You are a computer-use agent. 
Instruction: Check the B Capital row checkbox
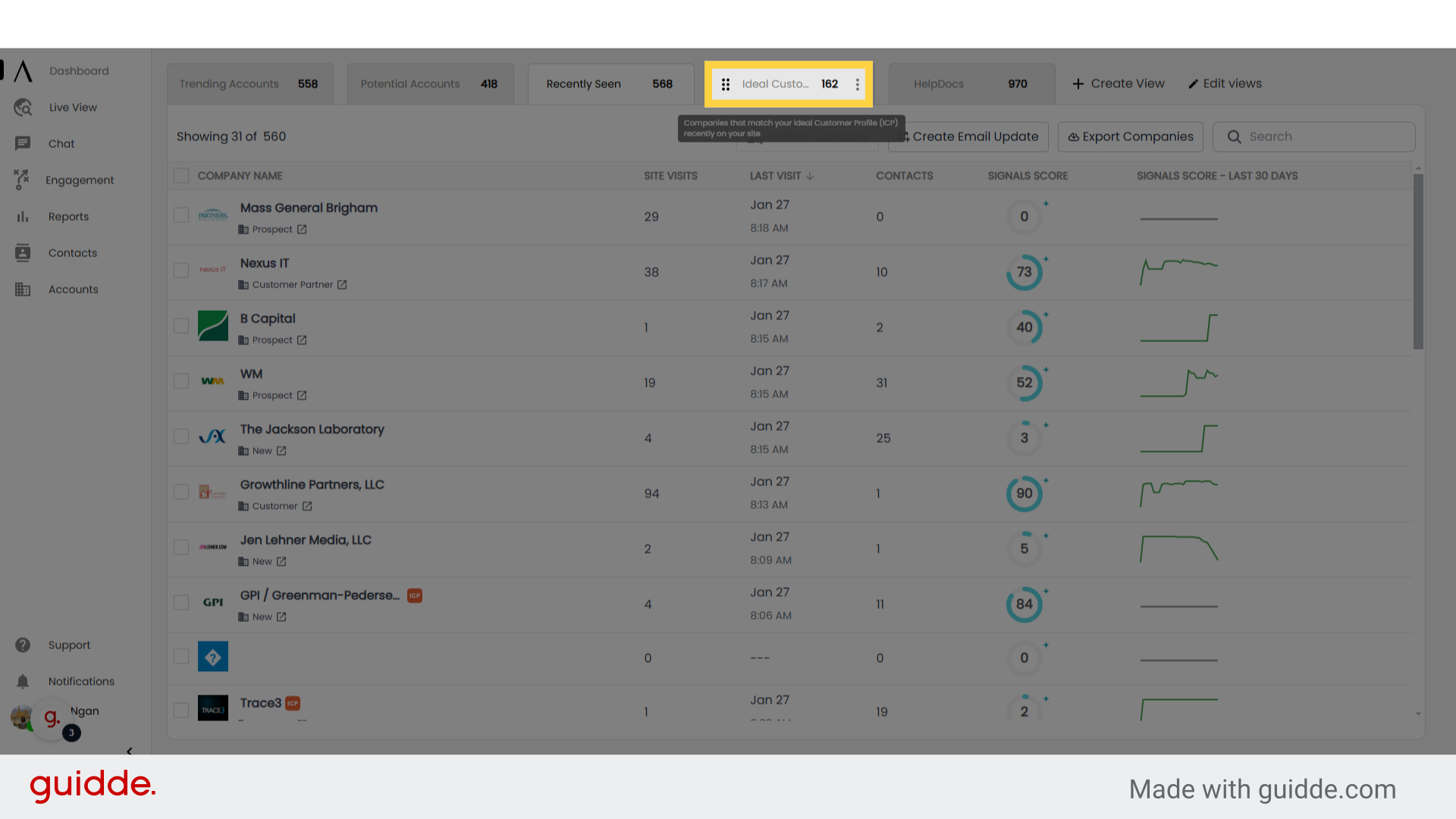(x=181, y=326)
